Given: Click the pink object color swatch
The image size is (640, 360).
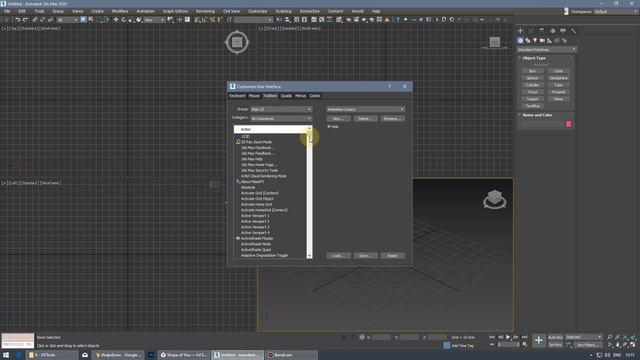Looking at the screenshot, I should click(568, 124).
